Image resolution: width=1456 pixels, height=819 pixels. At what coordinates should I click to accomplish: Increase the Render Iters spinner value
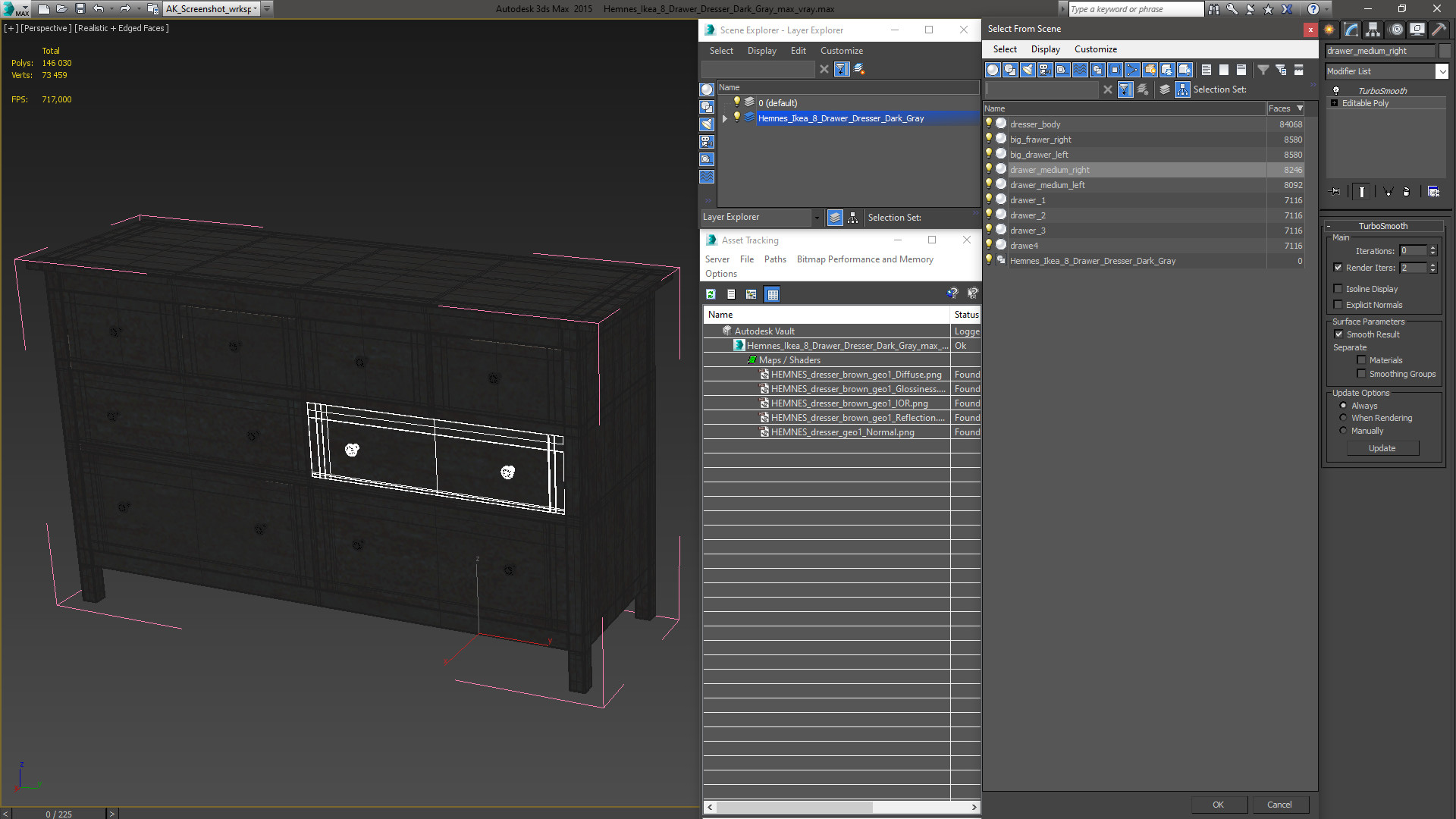point(1432,264)
